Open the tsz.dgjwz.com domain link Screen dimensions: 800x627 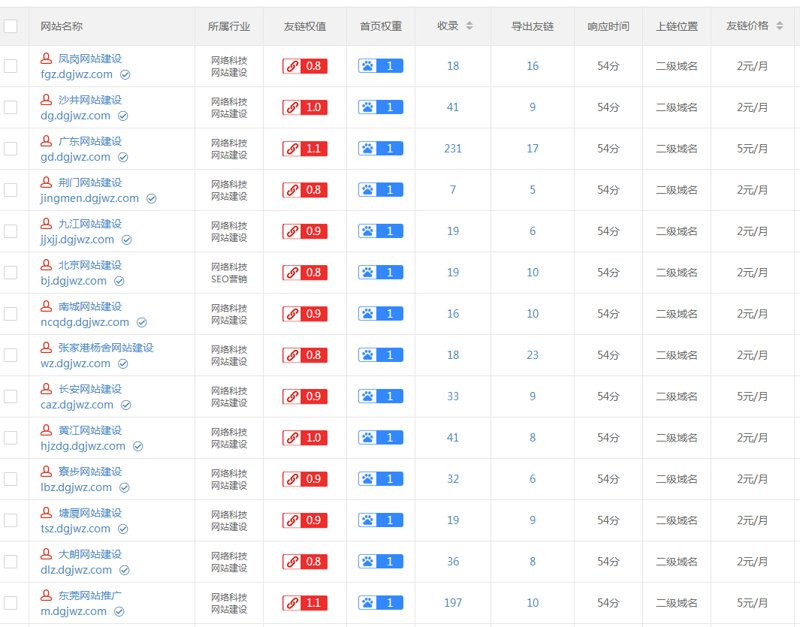[x=76, y=529]
